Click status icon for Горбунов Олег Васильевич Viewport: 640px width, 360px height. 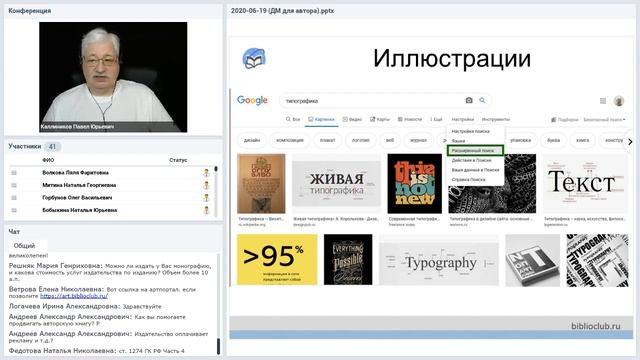tap(207, 198)
